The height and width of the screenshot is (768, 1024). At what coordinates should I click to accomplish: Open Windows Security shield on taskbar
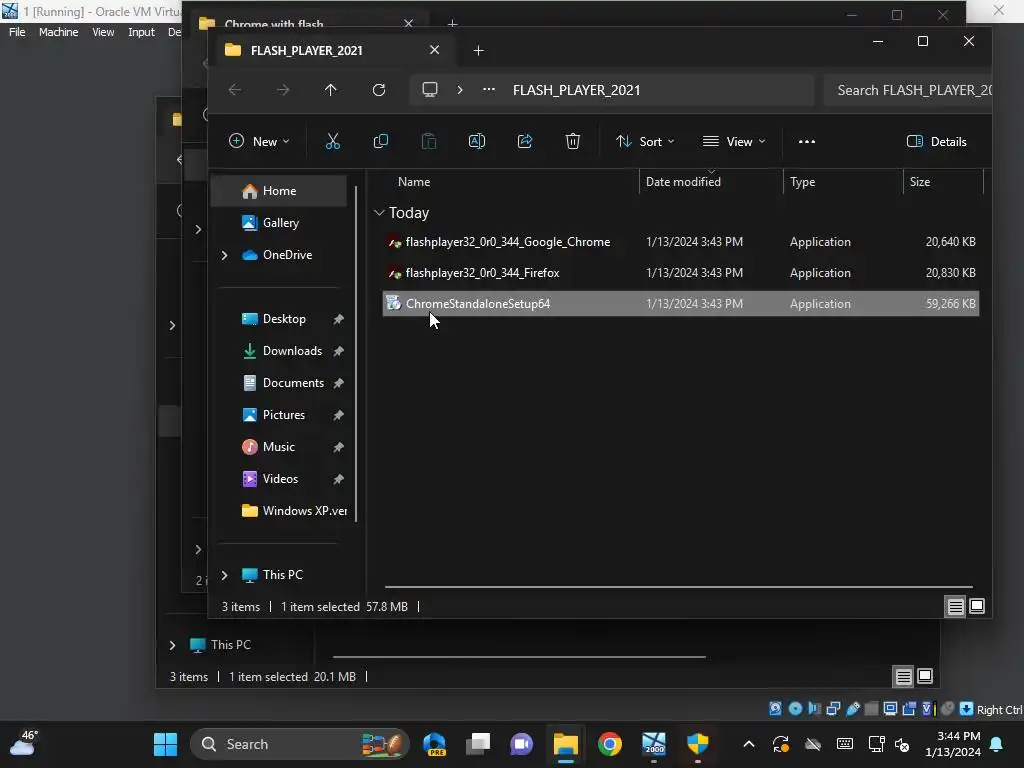click(697, 744)
